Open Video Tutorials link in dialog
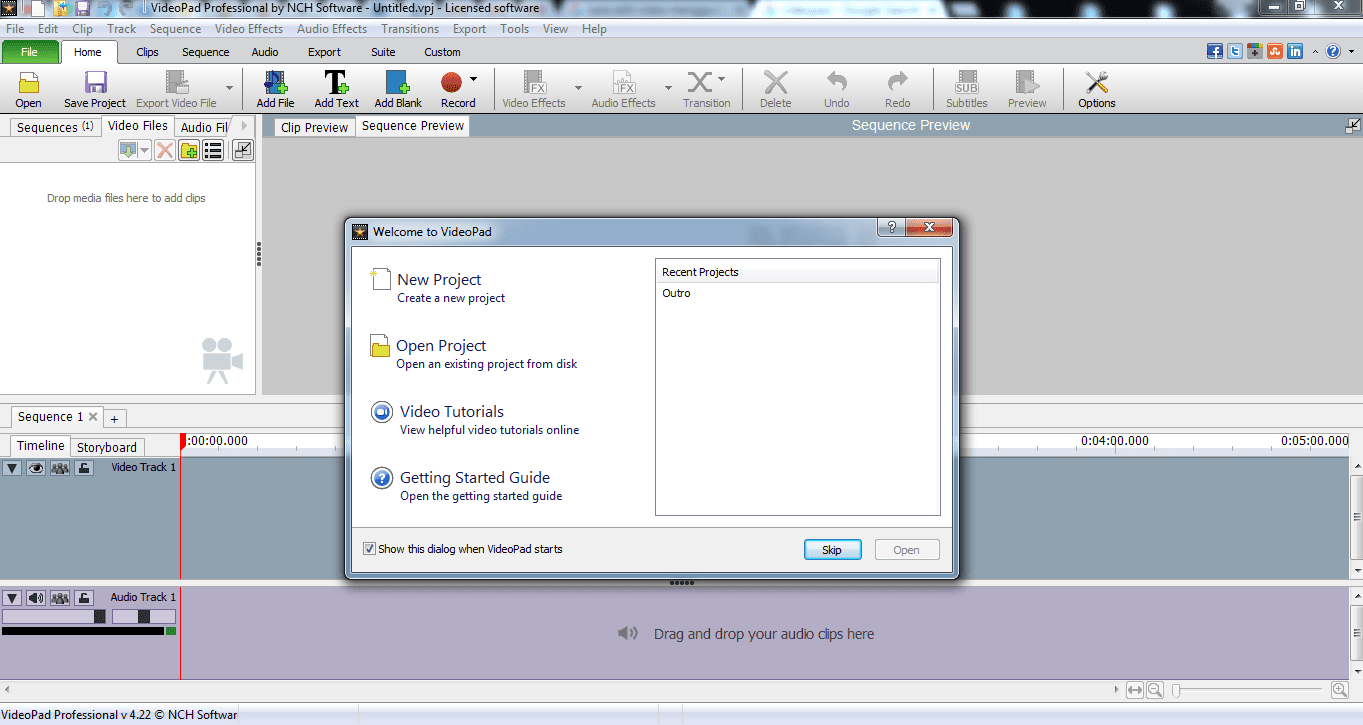Viewport: 1363px width, 725px height. (452, 412)
